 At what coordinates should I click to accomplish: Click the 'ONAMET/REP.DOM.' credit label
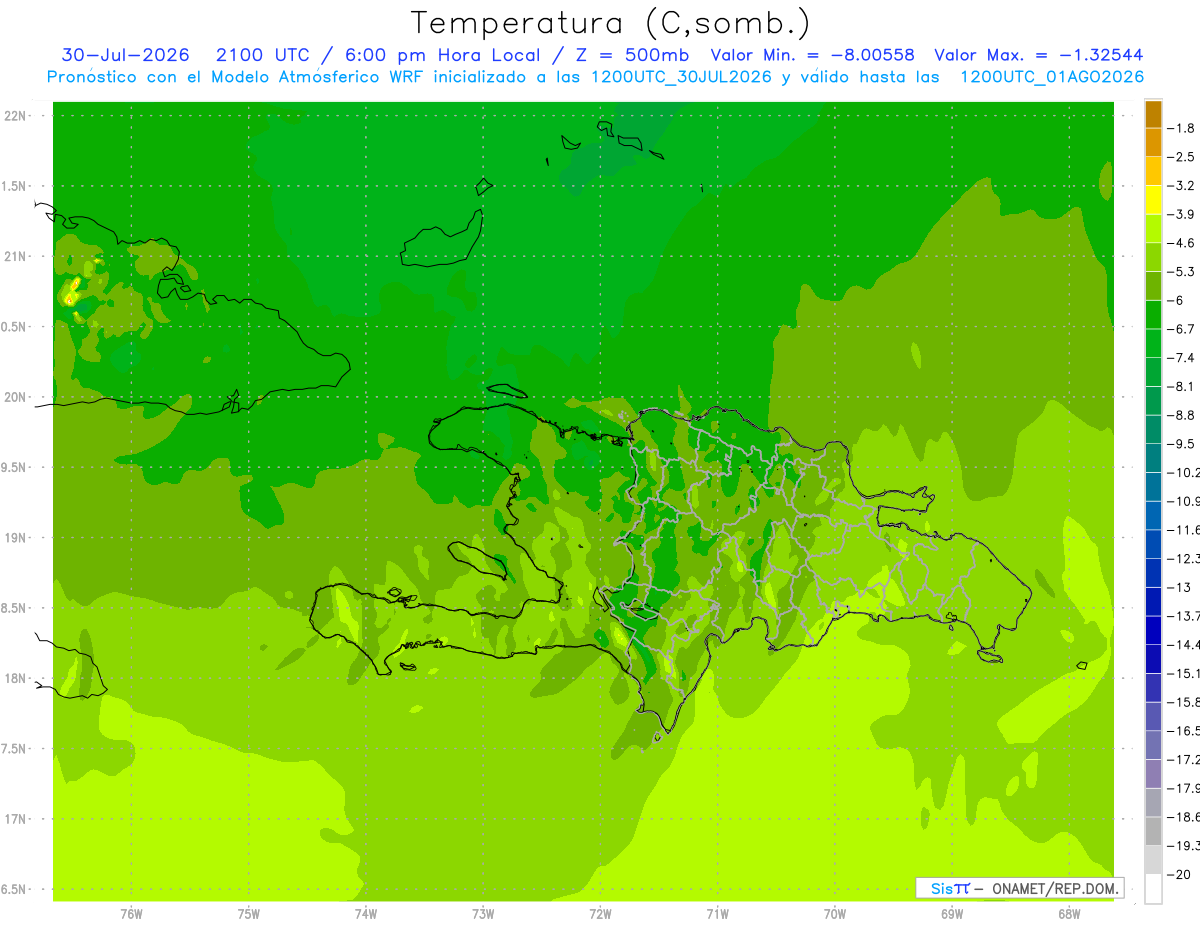[x=1055, y=888]
